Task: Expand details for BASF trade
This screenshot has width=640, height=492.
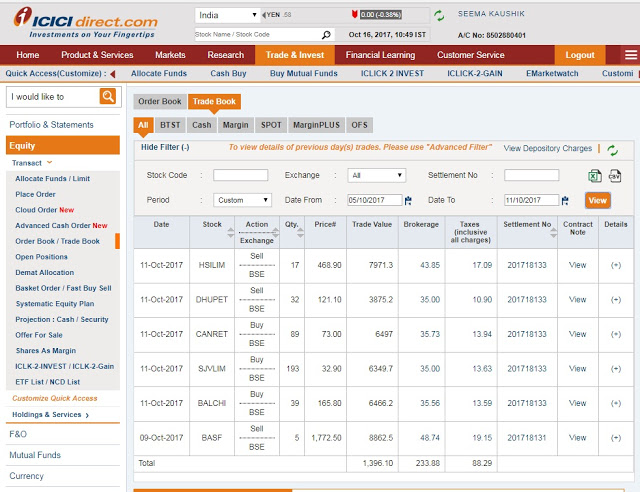Action: 616,438
